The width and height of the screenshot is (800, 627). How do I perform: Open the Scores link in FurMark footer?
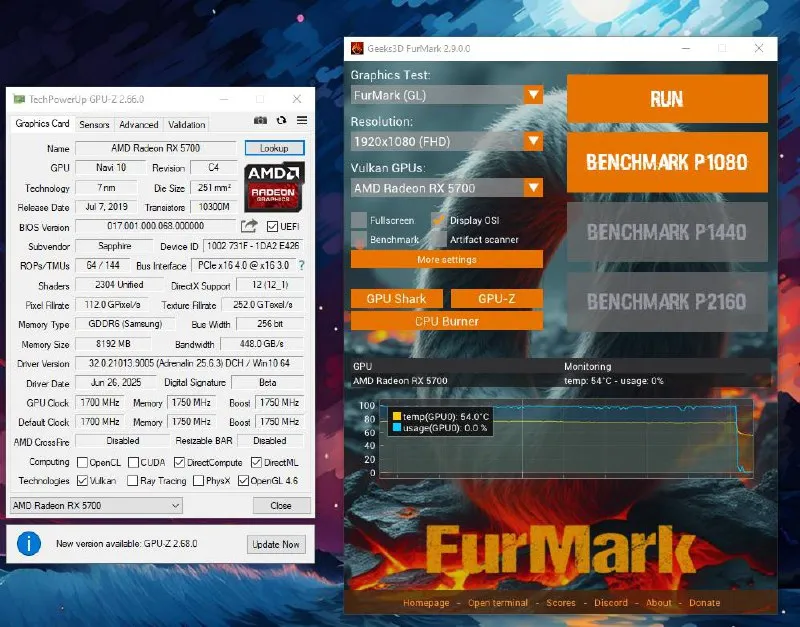click(560, 603)
